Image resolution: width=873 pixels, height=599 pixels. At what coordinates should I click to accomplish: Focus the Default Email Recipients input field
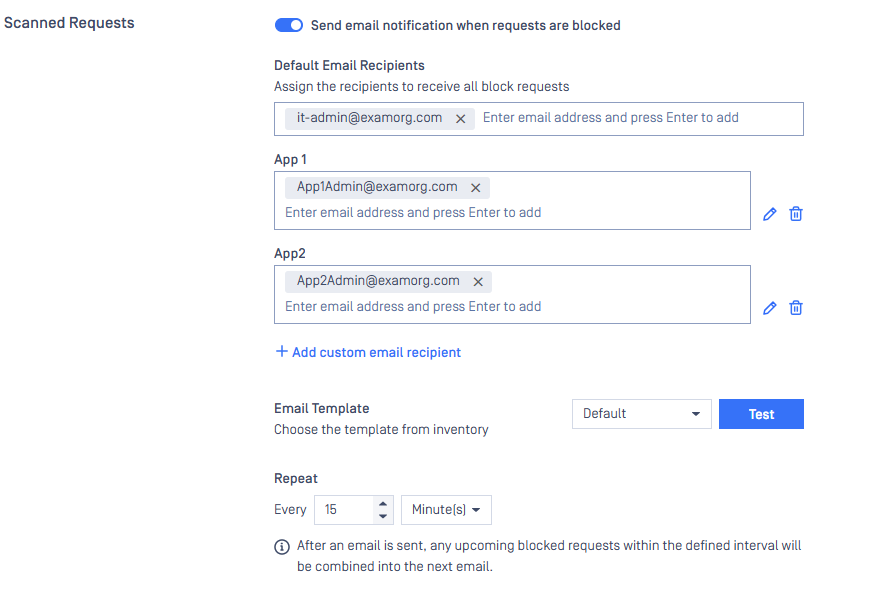click(640, 118)
